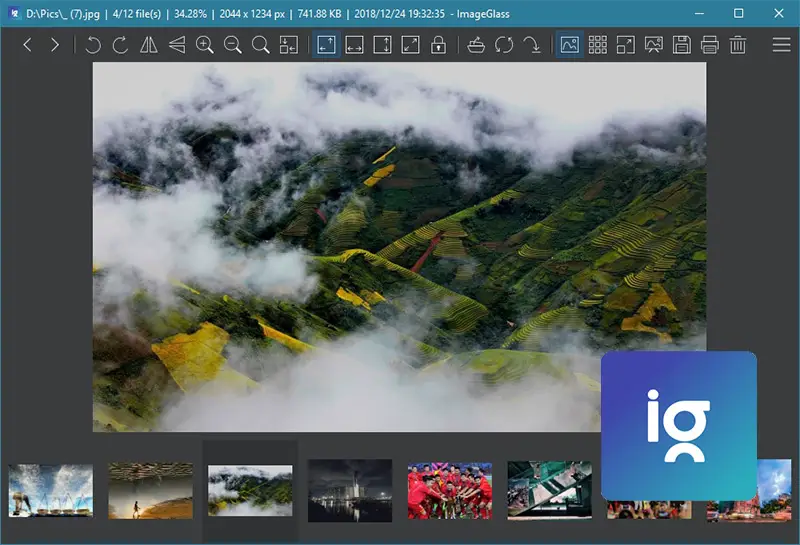Rotate the image counterclockwise

point(93,45)
